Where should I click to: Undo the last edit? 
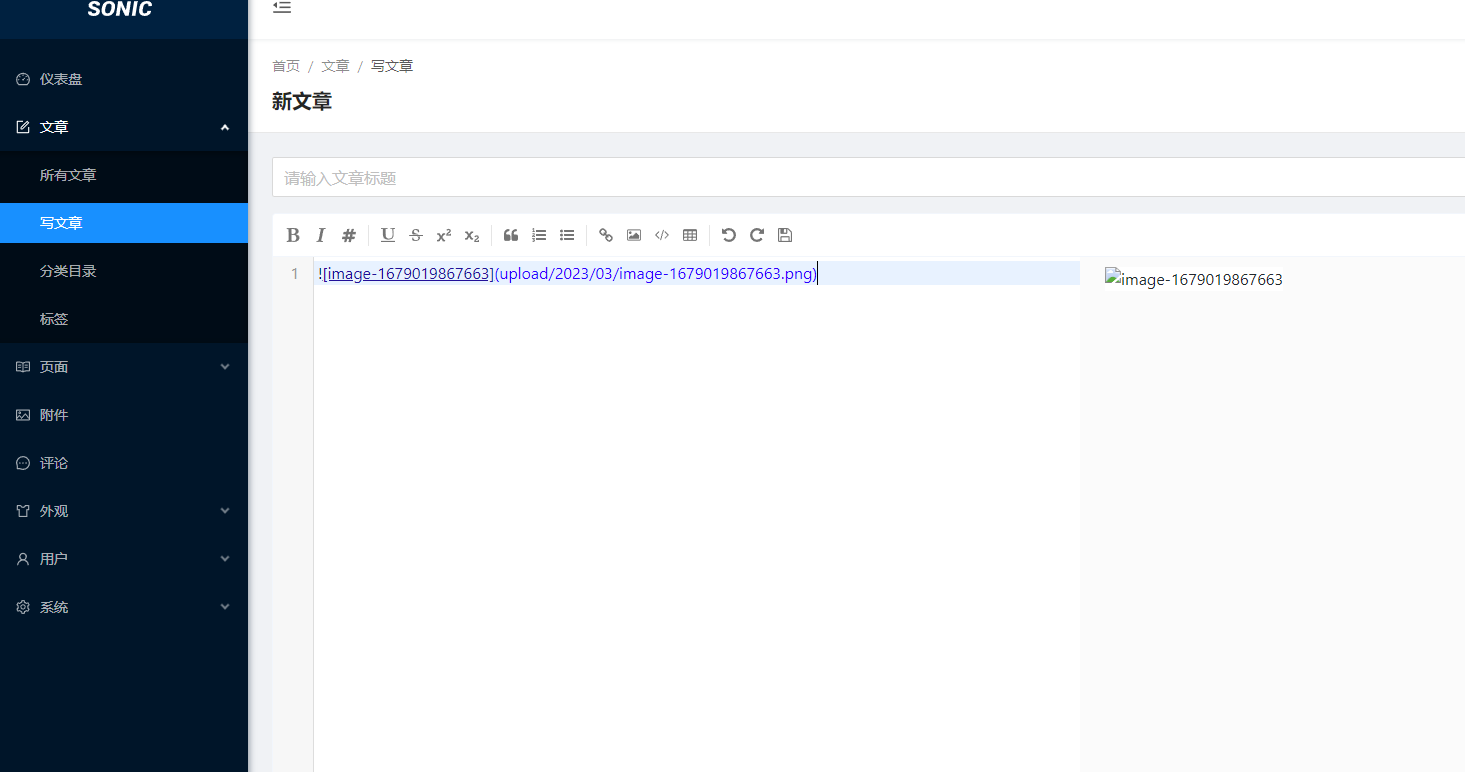click(728, 234)
